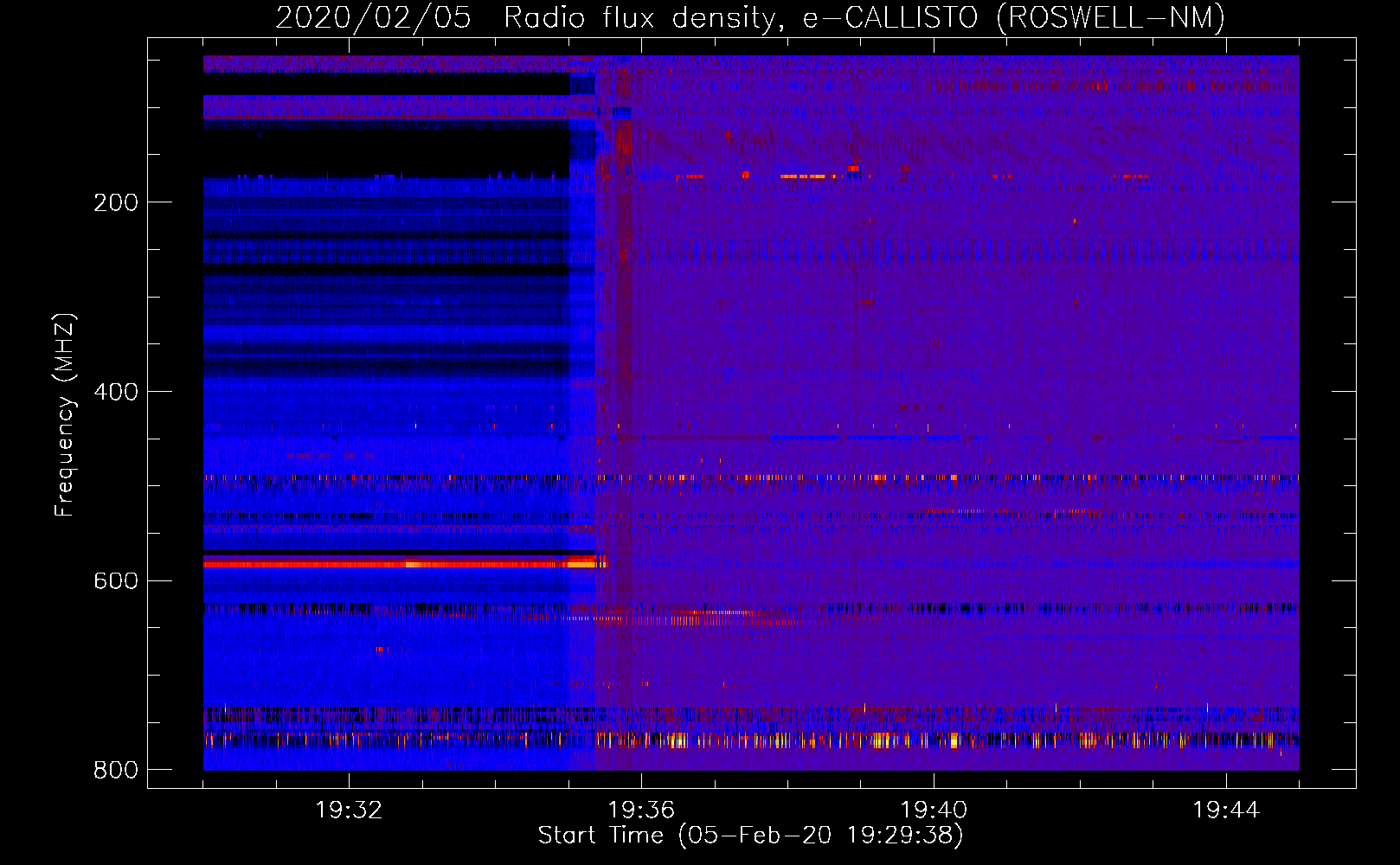This screenshot has height=865, width=1400.
Task: Click the 19:44 time tick label
Action: tap(1226, 811)
